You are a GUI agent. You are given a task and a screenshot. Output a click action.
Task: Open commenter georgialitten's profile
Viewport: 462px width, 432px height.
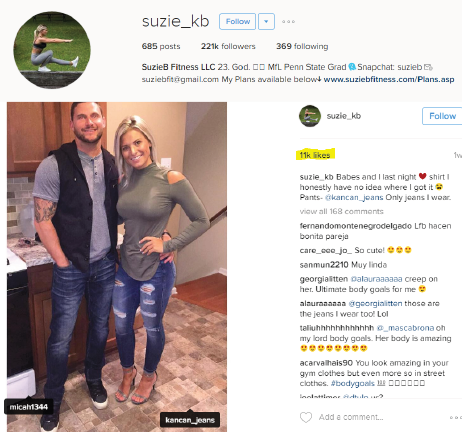click(324, 279)
